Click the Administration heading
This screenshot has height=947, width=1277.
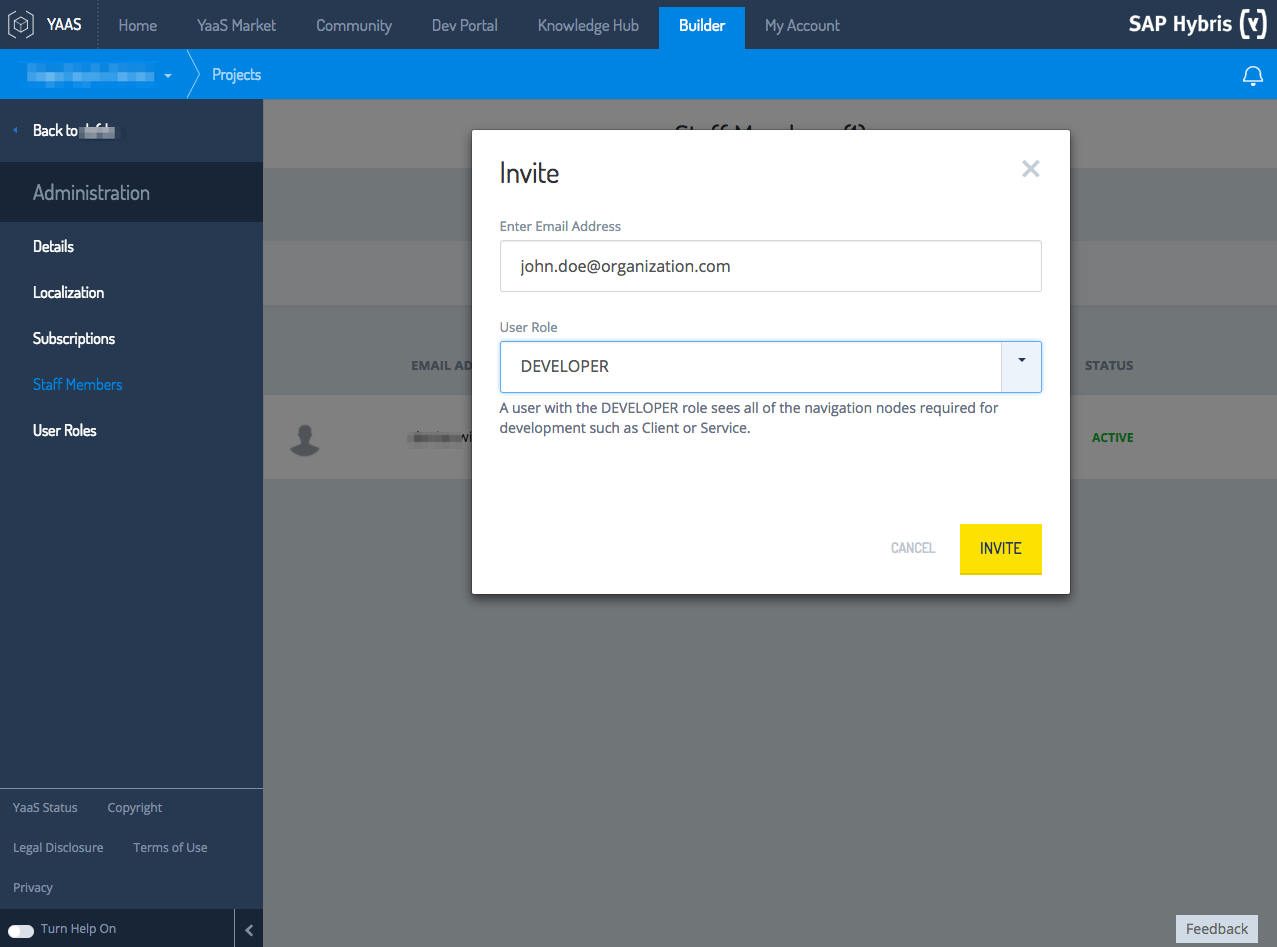(x=91, y=193)
